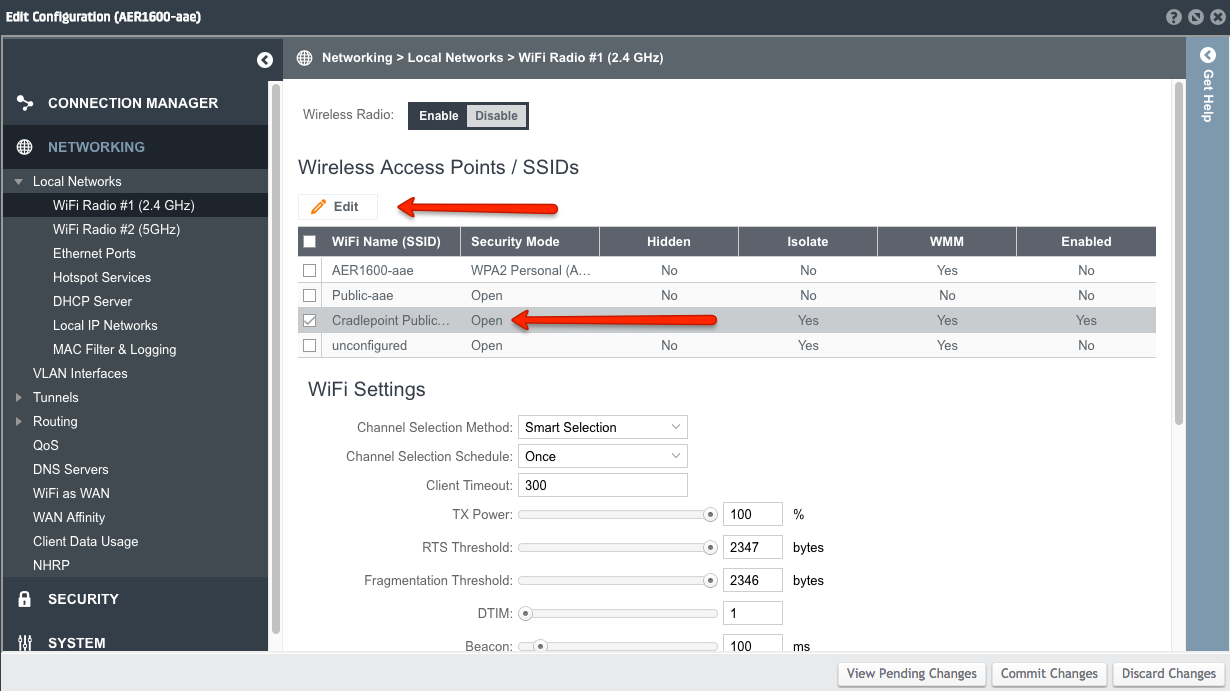Click the Security lock icon
The image size is (1230, 691).
[x=25, y=599]
